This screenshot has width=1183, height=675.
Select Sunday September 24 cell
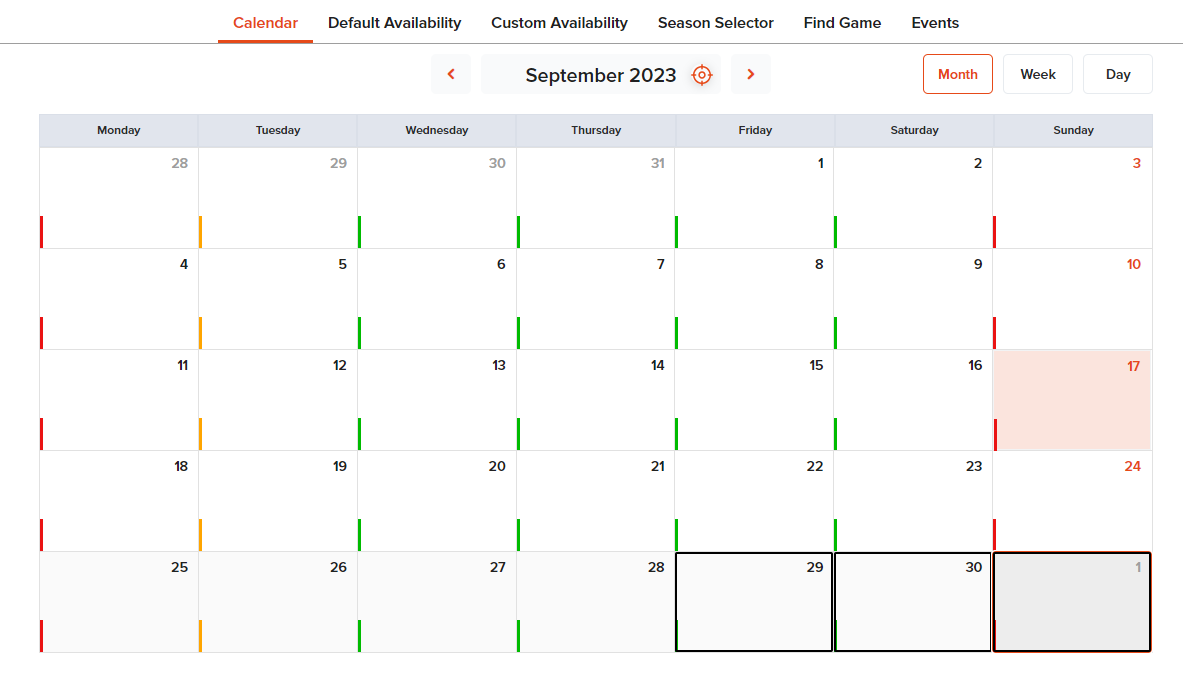(x=1073, y=501)
